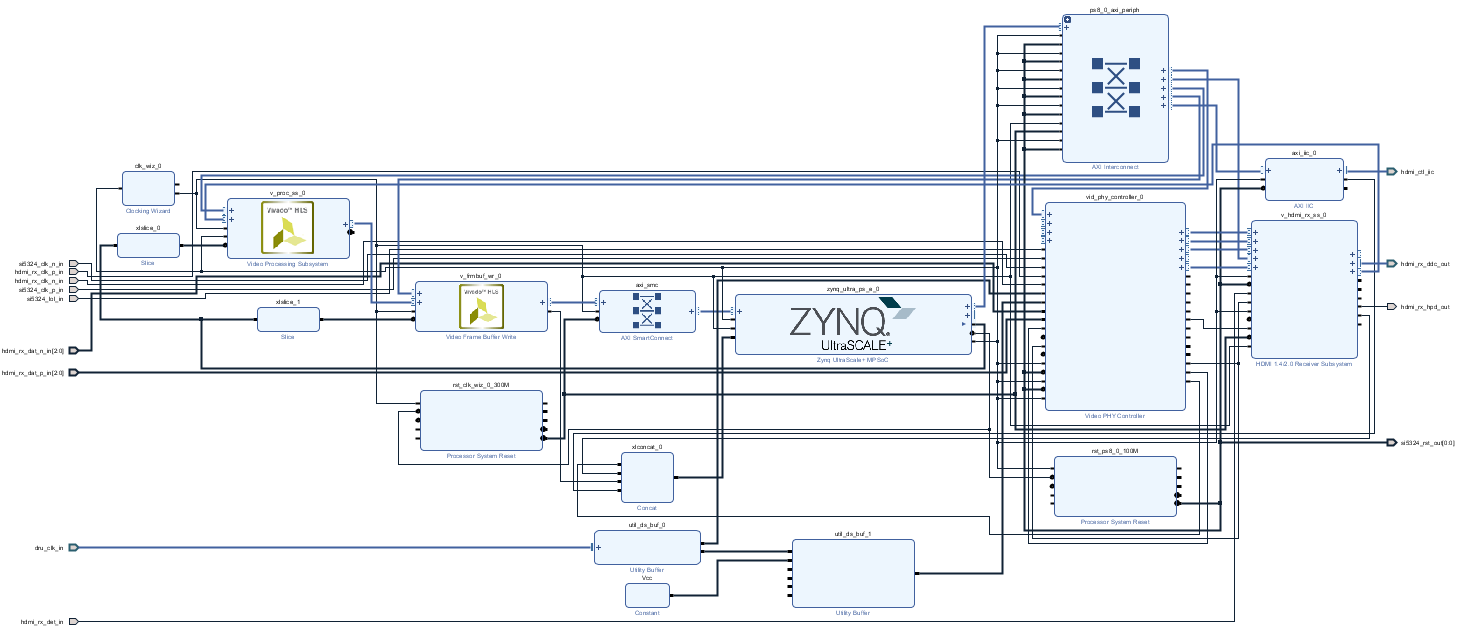Expand ps8_0_axi_periph hierarchy with the corner plus icon
Screen dimensions: 1475x633
pyautogui.click(x=1067, y=19)
